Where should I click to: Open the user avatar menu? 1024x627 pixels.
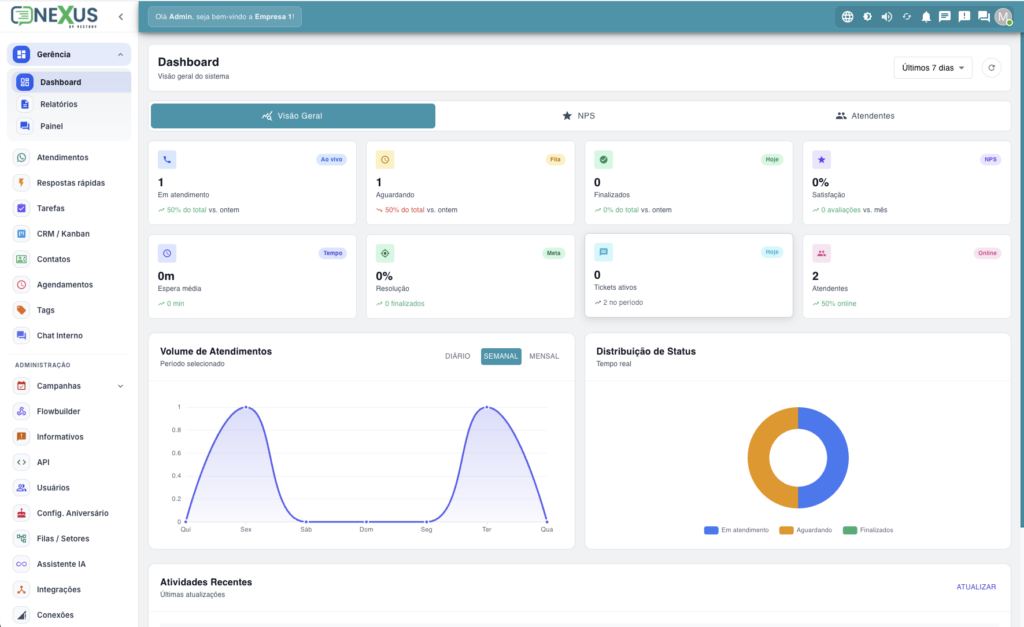pos(1003,17)
